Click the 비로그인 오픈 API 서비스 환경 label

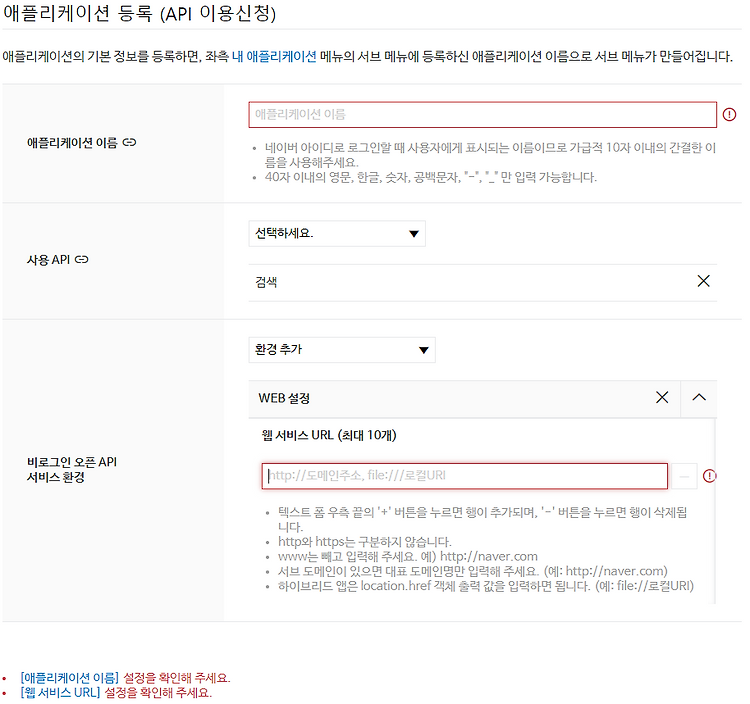click(72, 470)
